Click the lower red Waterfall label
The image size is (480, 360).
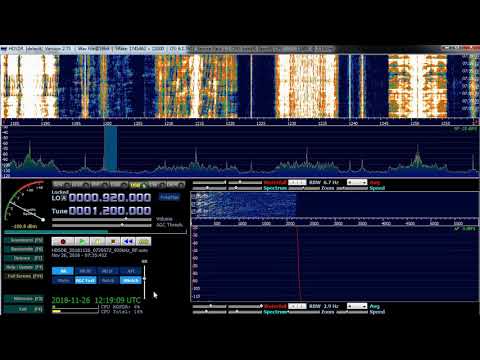[x=275, y=306]
